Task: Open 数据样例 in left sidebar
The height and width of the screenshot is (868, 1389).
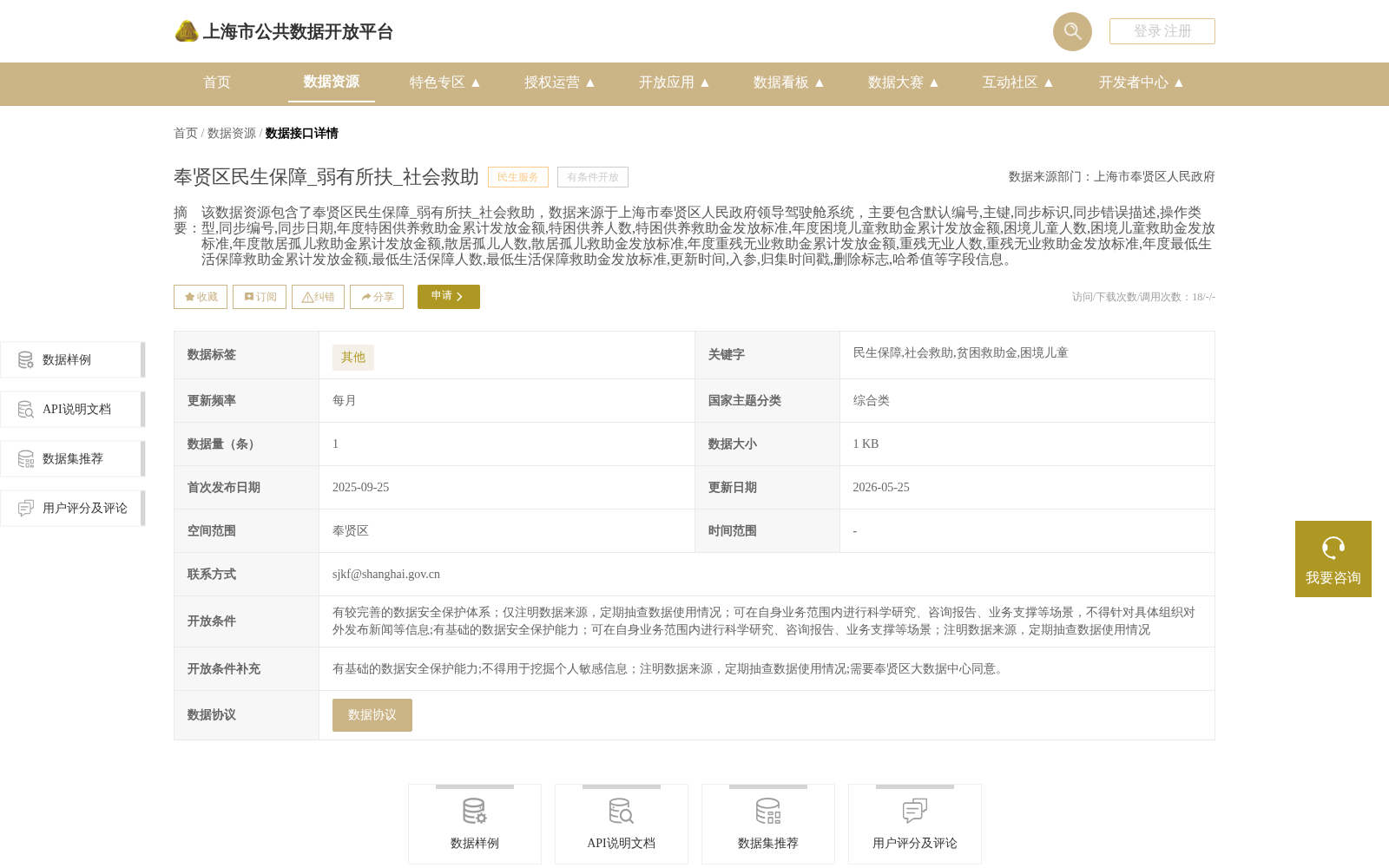Action: [x=72, y=360]
